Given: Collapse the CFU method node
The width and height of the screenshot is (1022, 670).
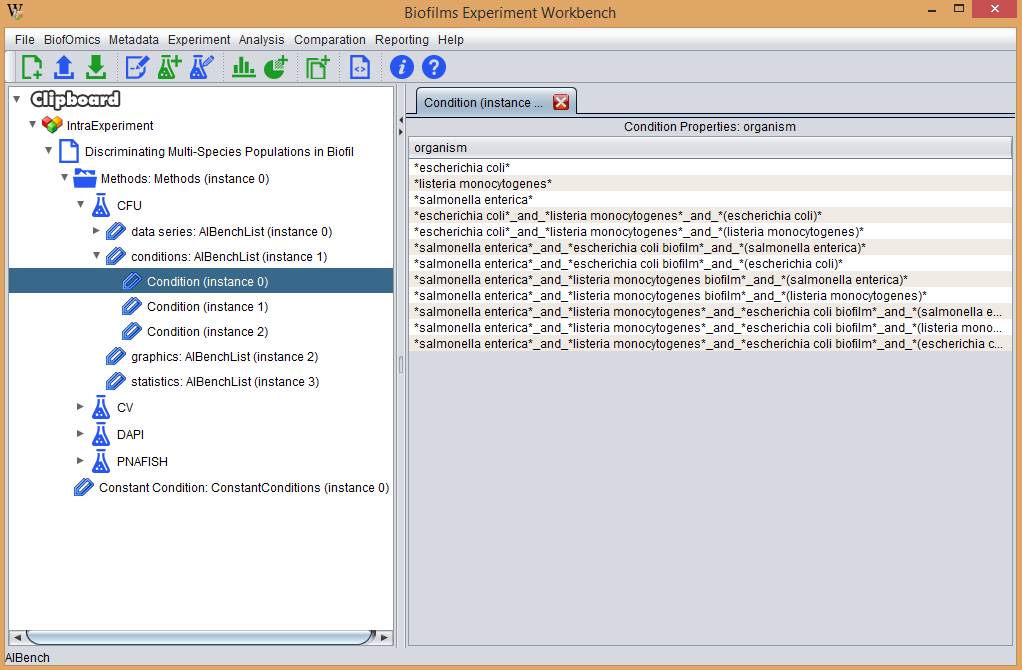Looking at the screenshot, I should click(80, 204).
